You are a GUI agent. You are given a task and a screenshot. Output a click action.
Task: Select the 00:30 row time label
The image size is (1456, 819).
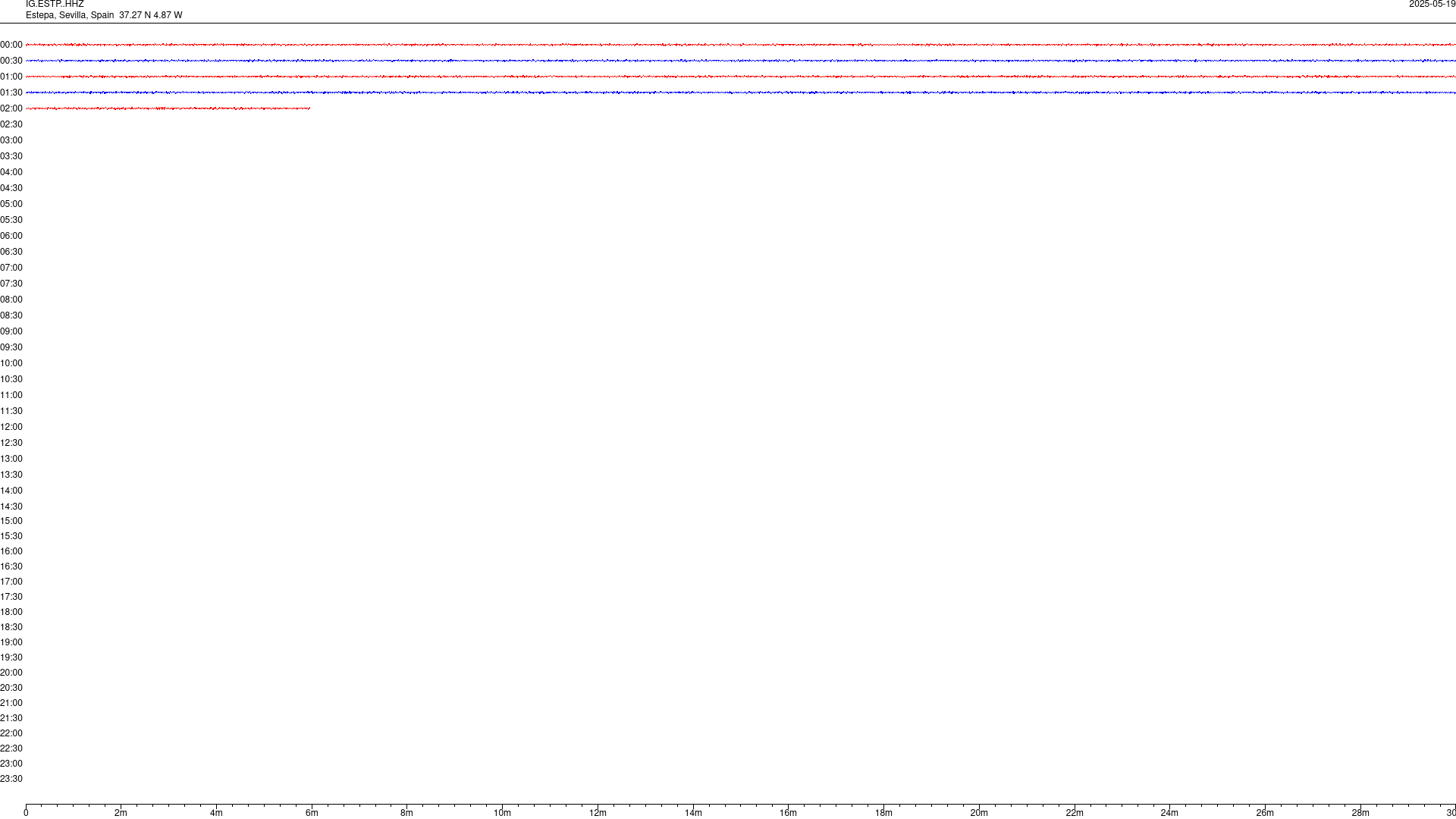pyautogui.click(x=11, y=61)
